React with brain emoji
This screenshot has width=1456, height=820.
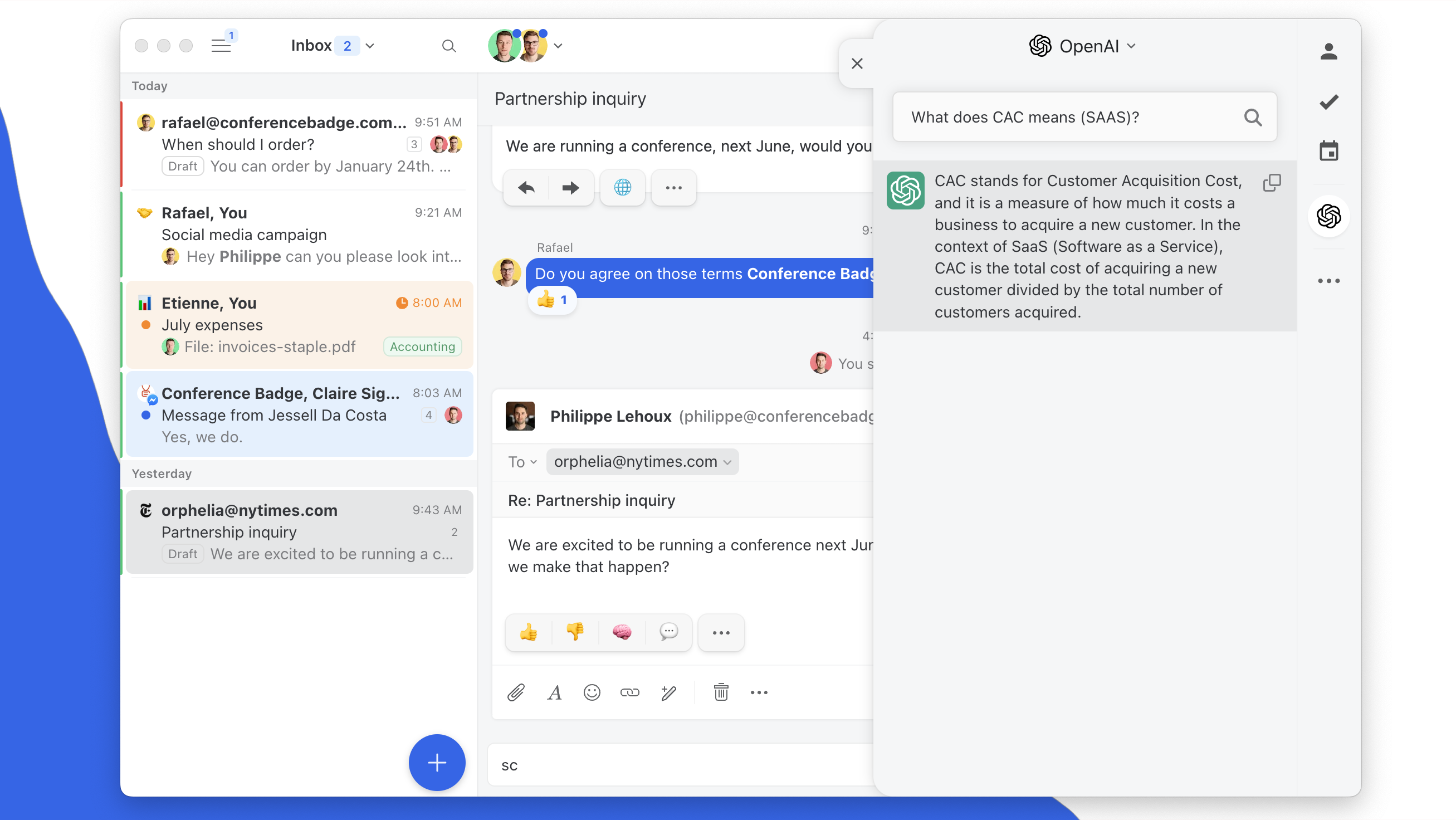[622, 632]
